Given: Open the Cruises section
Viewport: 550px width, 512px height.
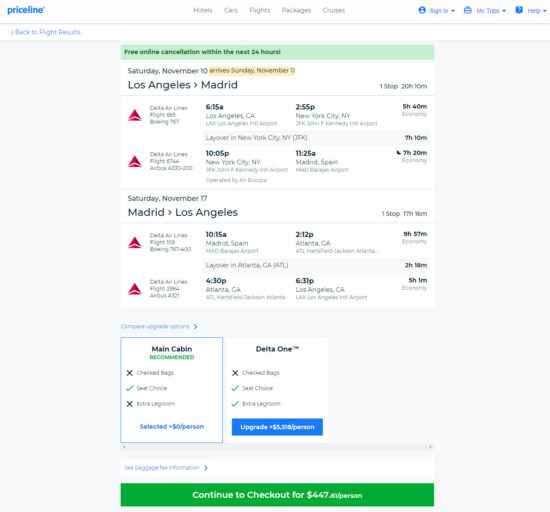Looking at the screenshot, I should tap(334, 10).
